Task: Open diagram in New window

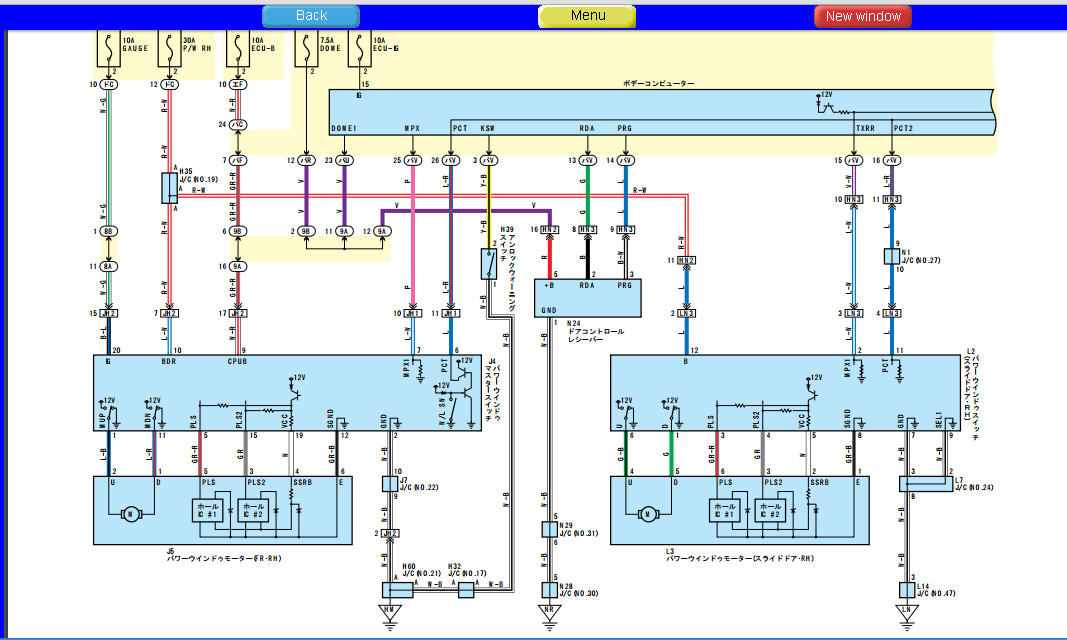Action: [x=863, y=16]
